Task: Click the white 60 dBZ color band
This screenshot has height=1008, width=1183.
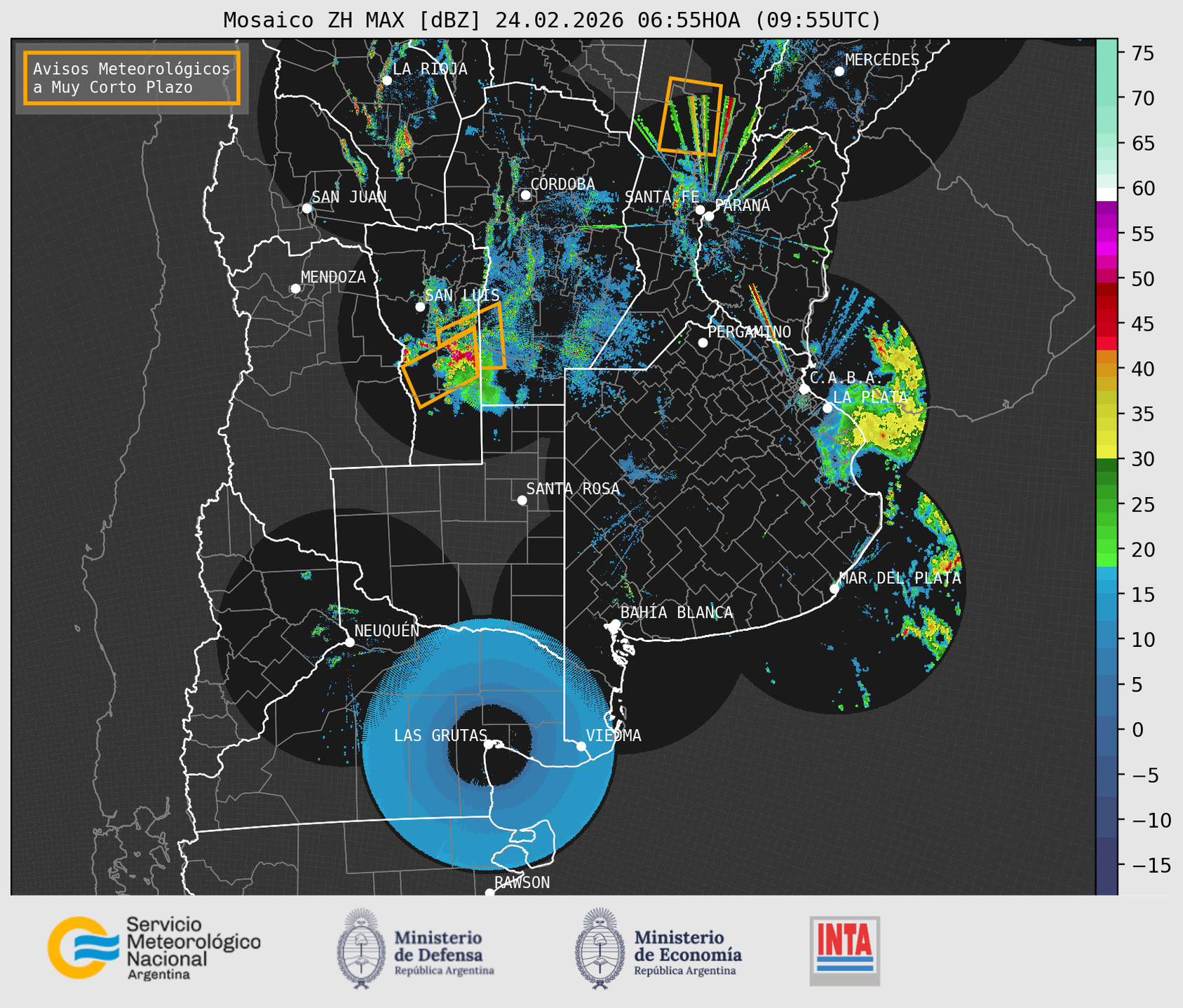Action: point(1106,194)
